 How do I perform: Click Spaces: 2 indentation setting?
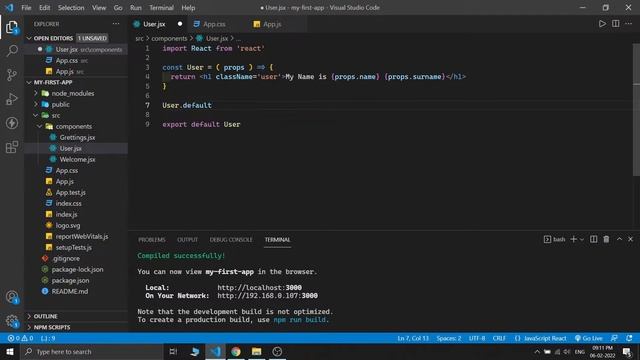click(x=449, y=338)
